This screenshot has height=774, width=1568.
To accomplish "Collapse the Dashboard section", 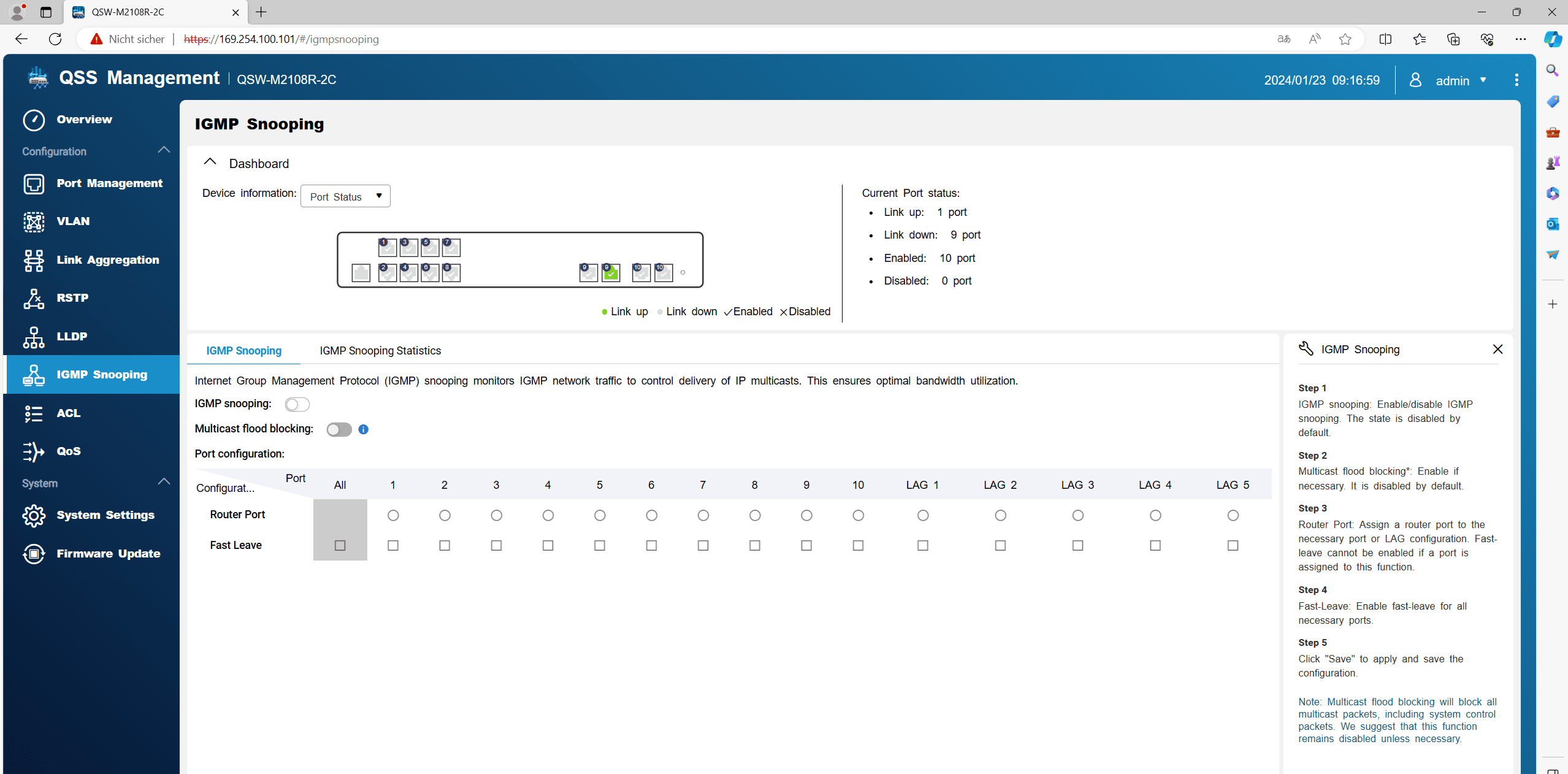I will [210, 163].
